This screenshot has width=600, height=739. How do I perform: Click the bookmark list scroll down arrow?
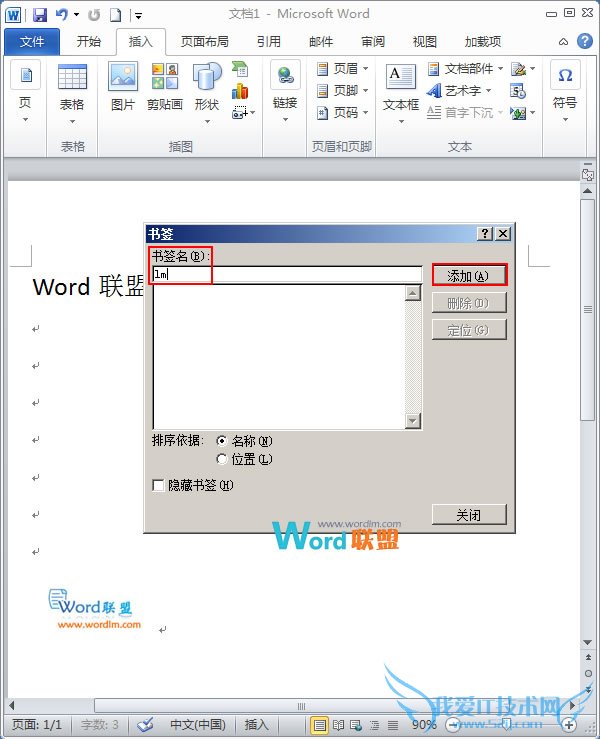click(x=413, y=420)
